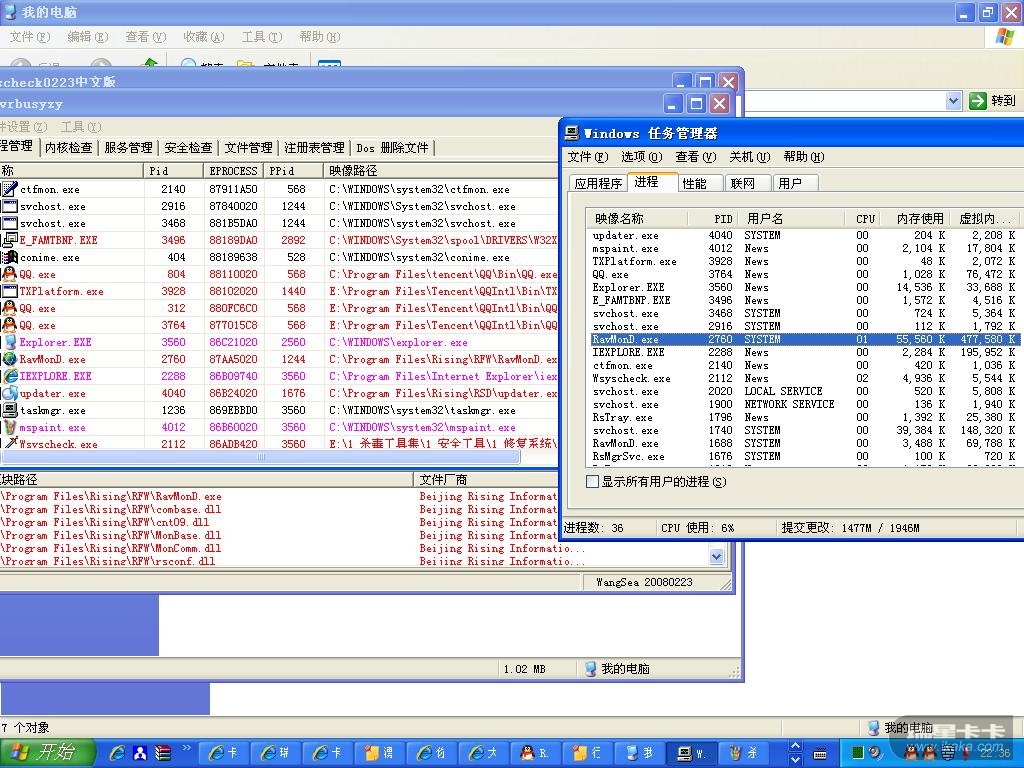
Task: Expand the quick launch overflow chevron
Action: tap(186, 747)
